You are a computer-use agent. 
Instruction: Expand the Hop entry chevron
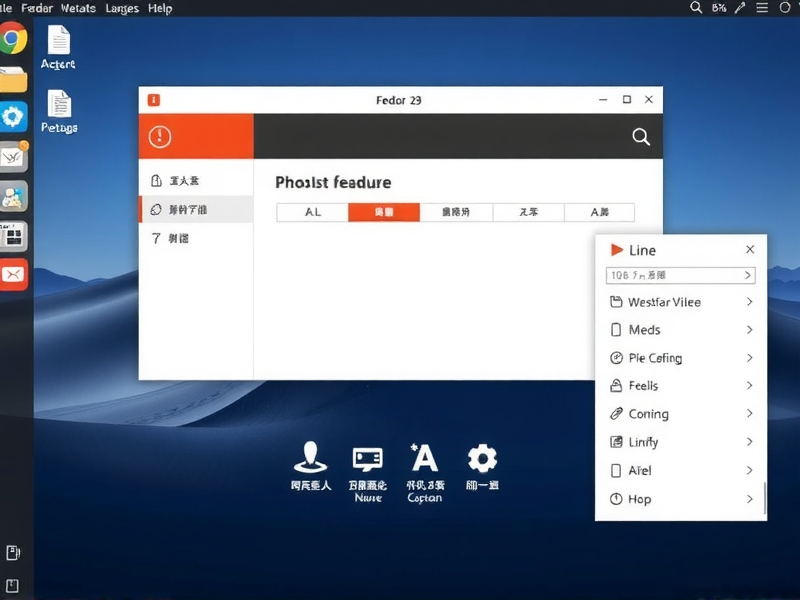pyautogui.click(x=749, y=499)
